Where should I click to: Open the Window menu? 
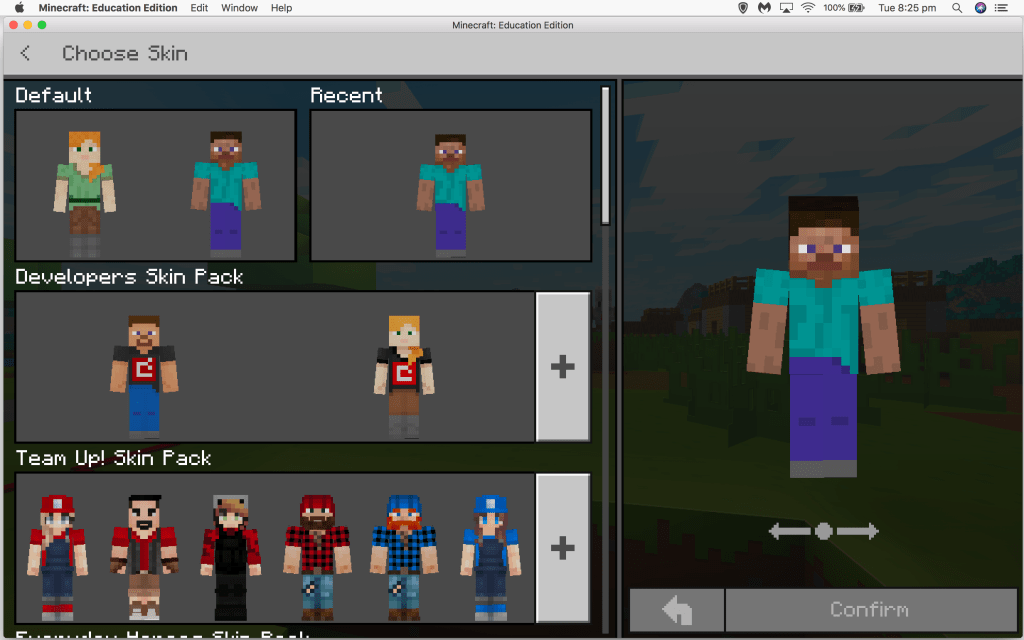(239, 8)
